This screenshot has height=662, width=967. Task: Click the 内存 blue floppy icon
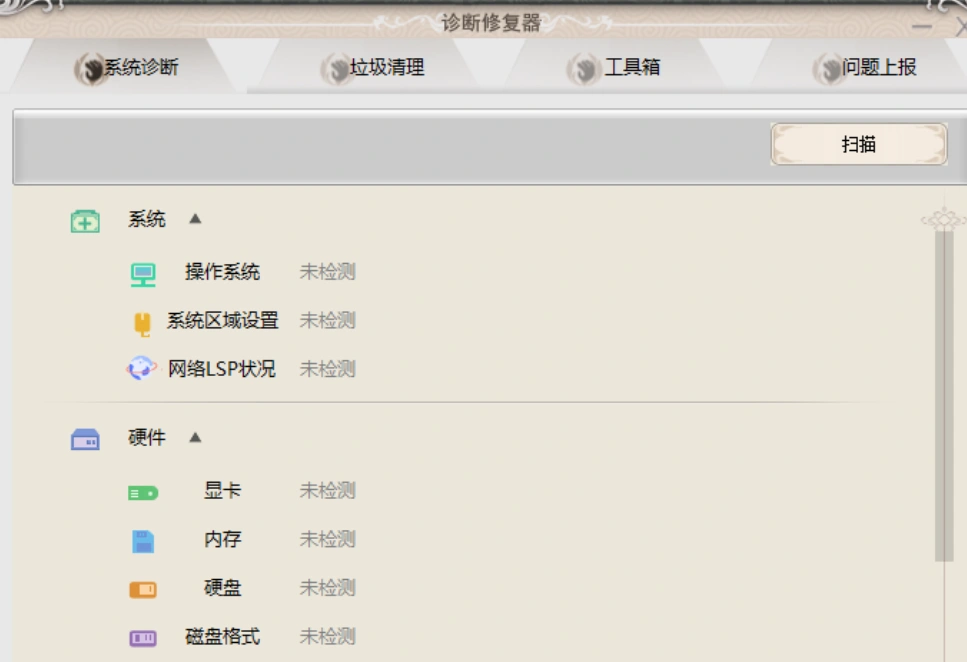tap(143, 541)
